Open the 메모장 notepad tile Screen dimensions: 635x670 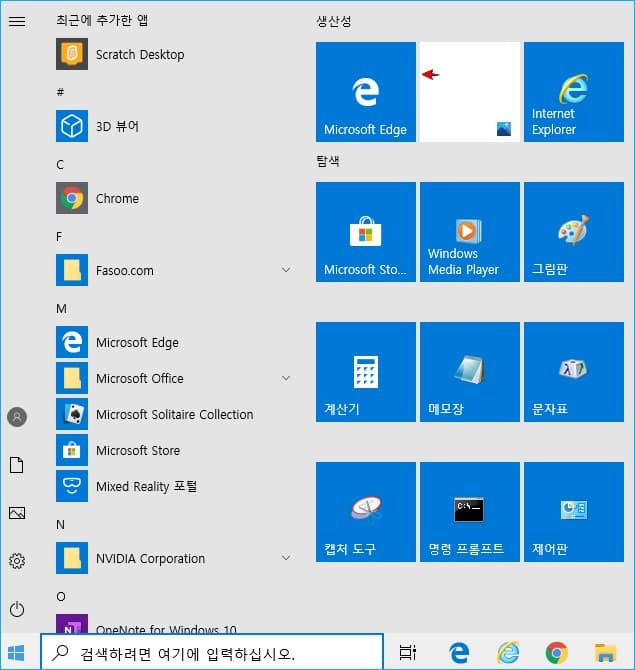tap(470, 372)
